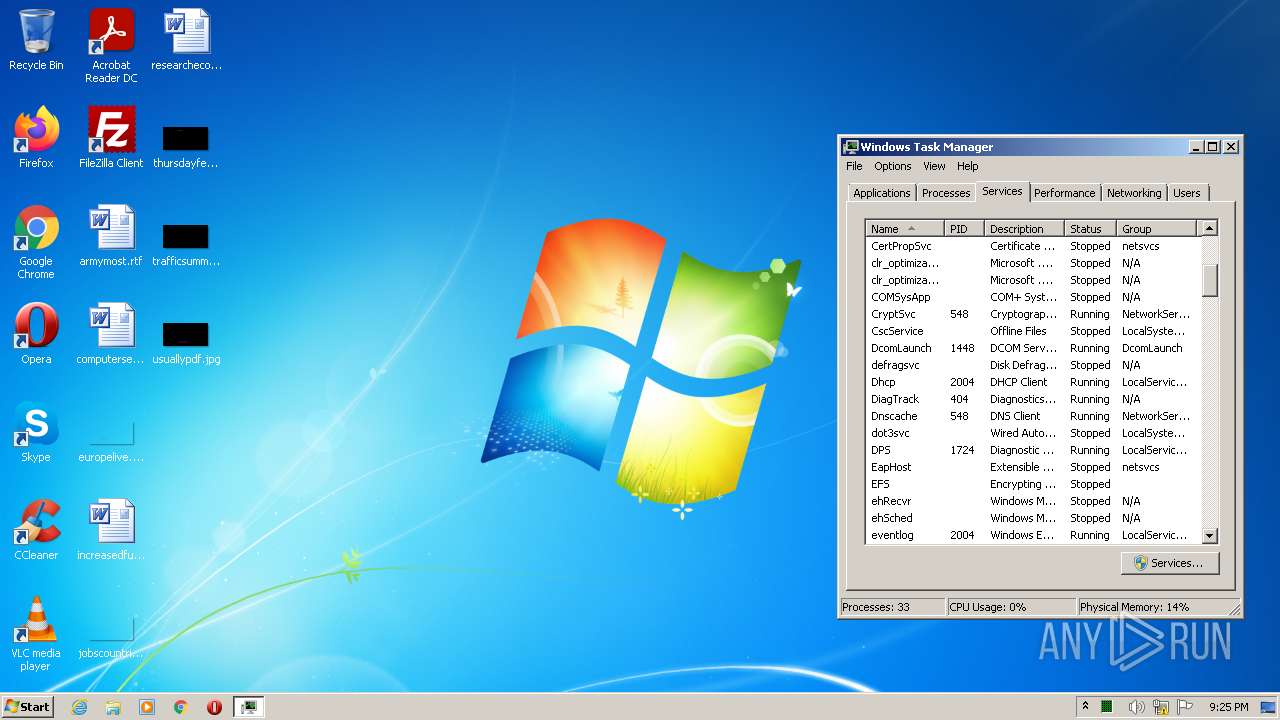Launch Skype desktop shortcut
Viewport: 1280px width, 720px height.
click(x=36, y=432)
